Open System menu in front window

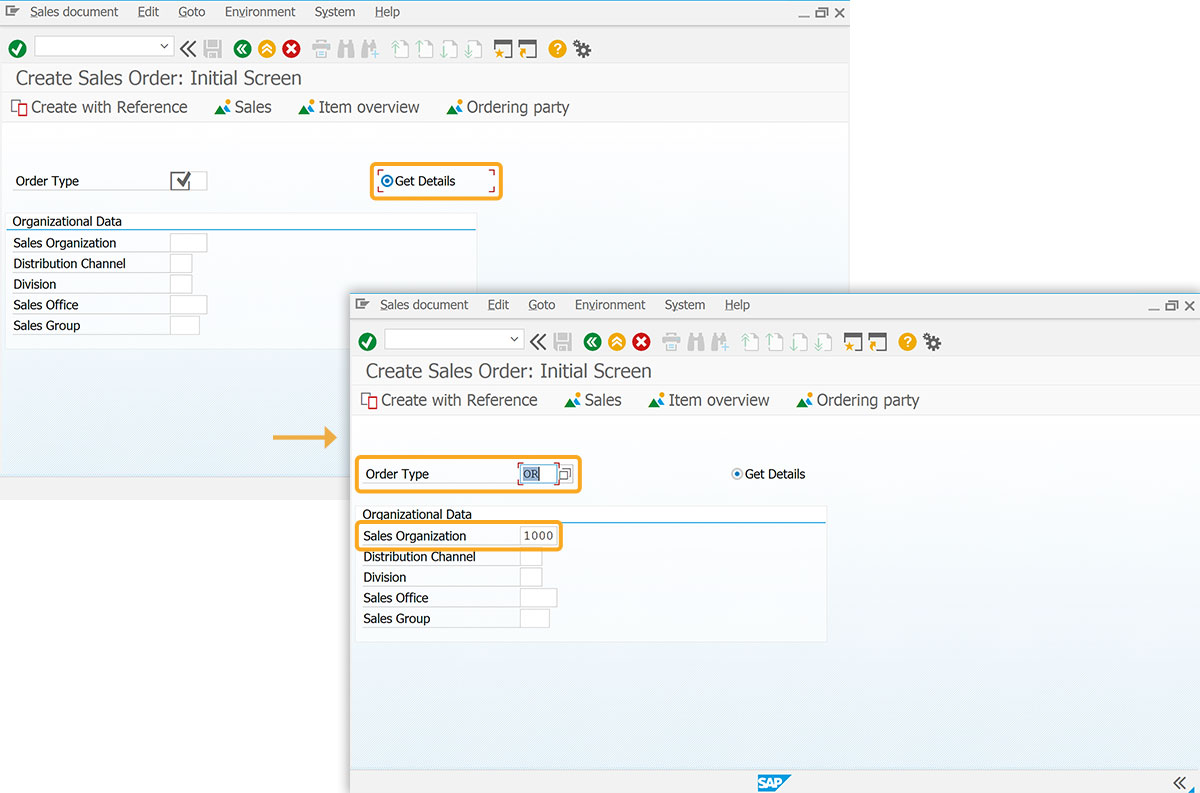click(685, 305)
